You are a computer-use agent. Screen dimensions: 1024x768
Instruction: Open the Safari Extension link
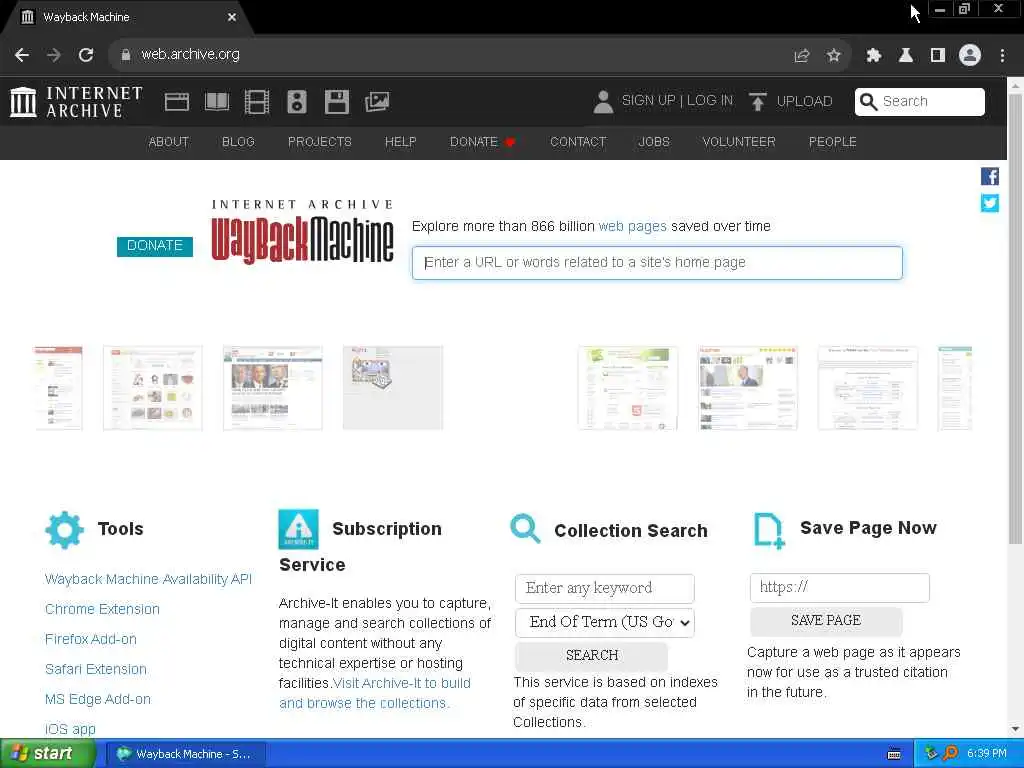[x=96, y=669]
